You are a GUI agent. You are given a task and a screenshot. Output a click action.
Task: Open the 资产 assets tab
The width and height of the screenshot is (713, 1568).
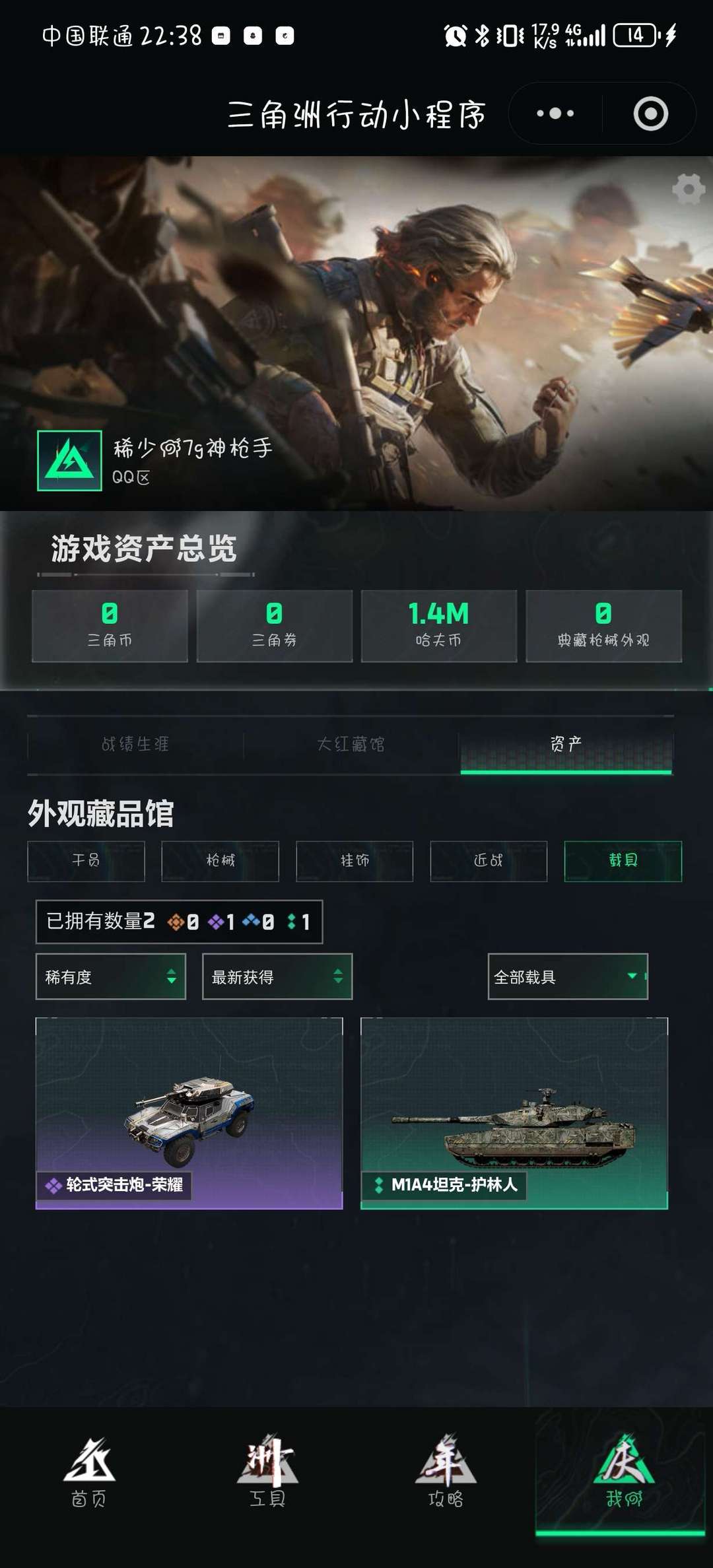tap(566, 745)
